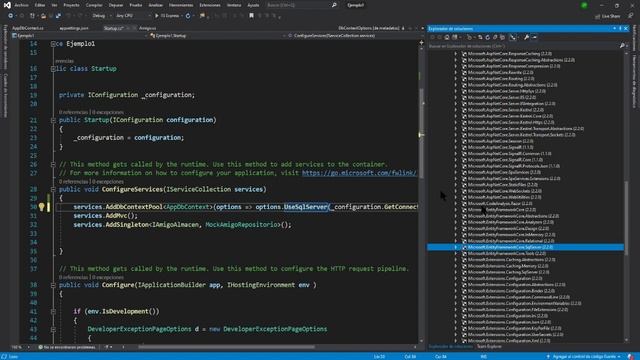
Task: Collapse the Startup constructor block
Action: tap(53, 120)
